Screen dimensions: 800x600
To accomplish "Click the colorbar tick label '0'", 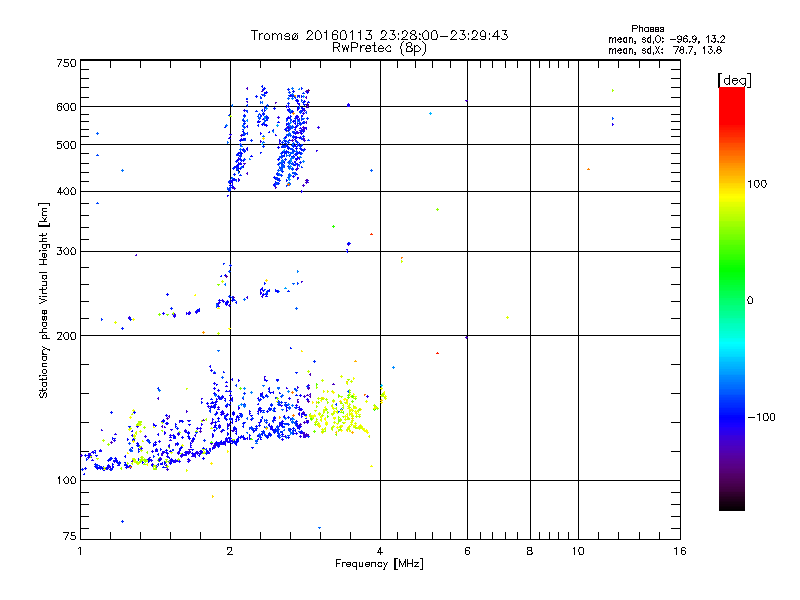I will point(750,300).
